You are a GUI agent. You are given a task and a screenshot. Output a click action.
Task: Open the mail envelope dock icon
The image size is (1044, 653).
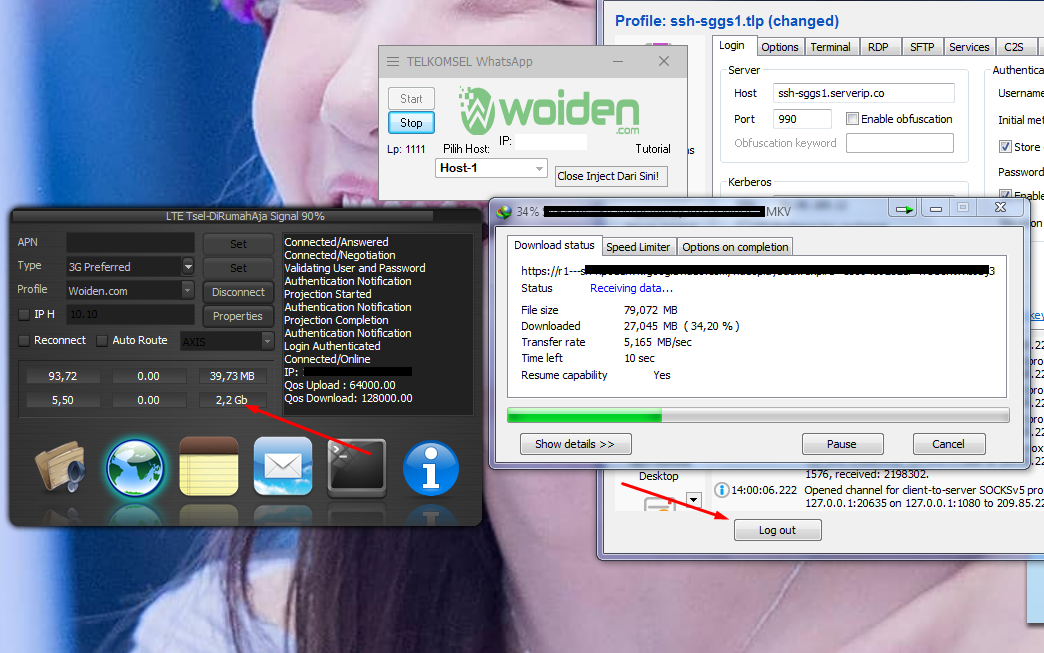coord(283,466)
